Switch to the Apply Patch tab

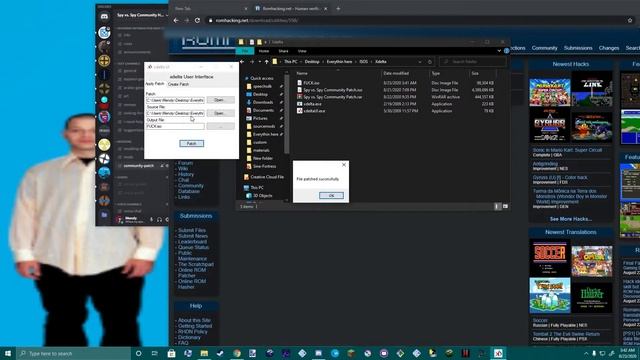pos(155,84)
